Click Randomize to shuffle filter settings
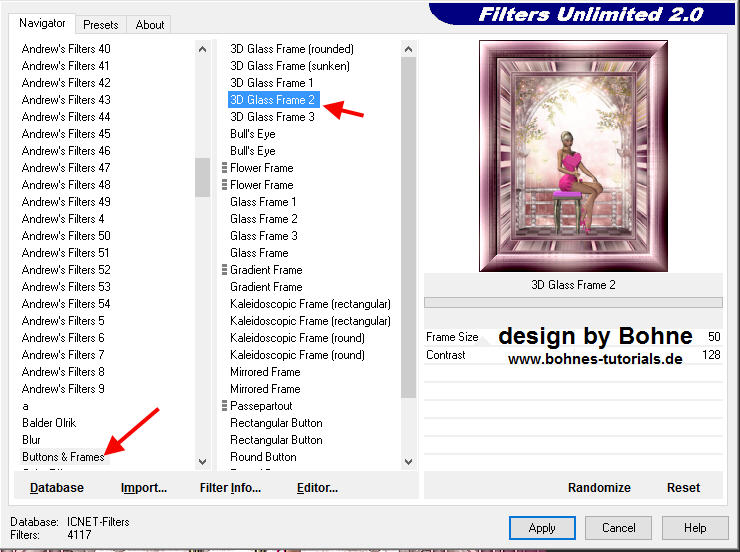740x552 pixels. pyautogui.click(x=599, y=488)
